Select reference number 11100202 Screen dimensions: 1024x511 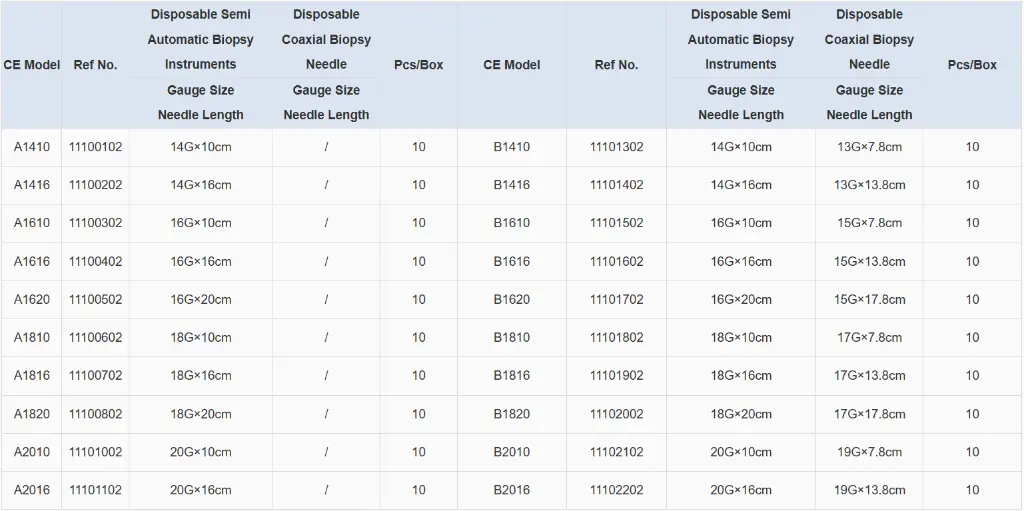[x=95, y=185]
